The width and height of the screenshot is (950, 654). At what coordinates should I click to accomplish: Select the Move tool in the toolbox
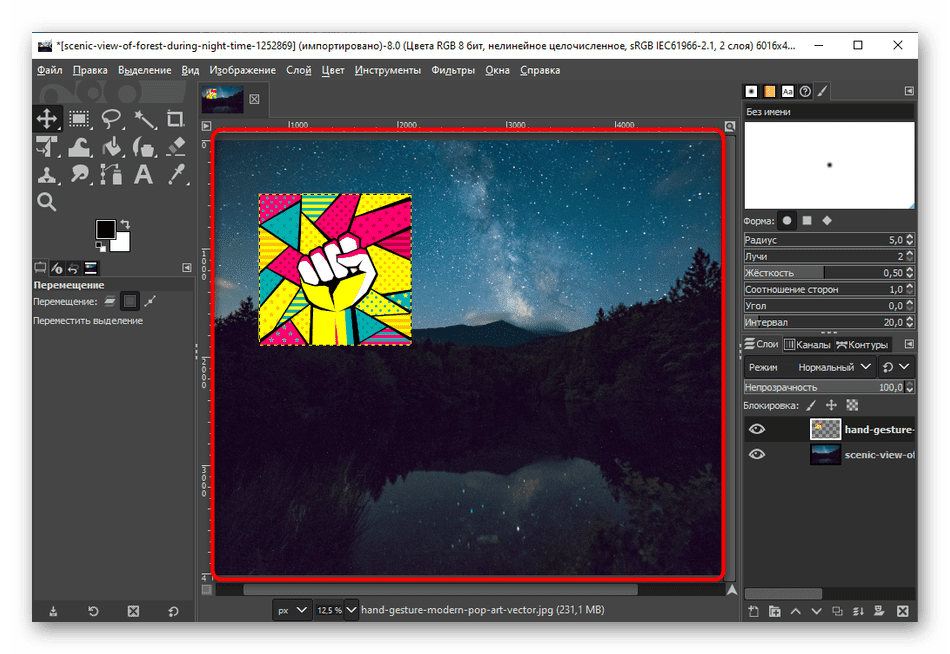47,119
